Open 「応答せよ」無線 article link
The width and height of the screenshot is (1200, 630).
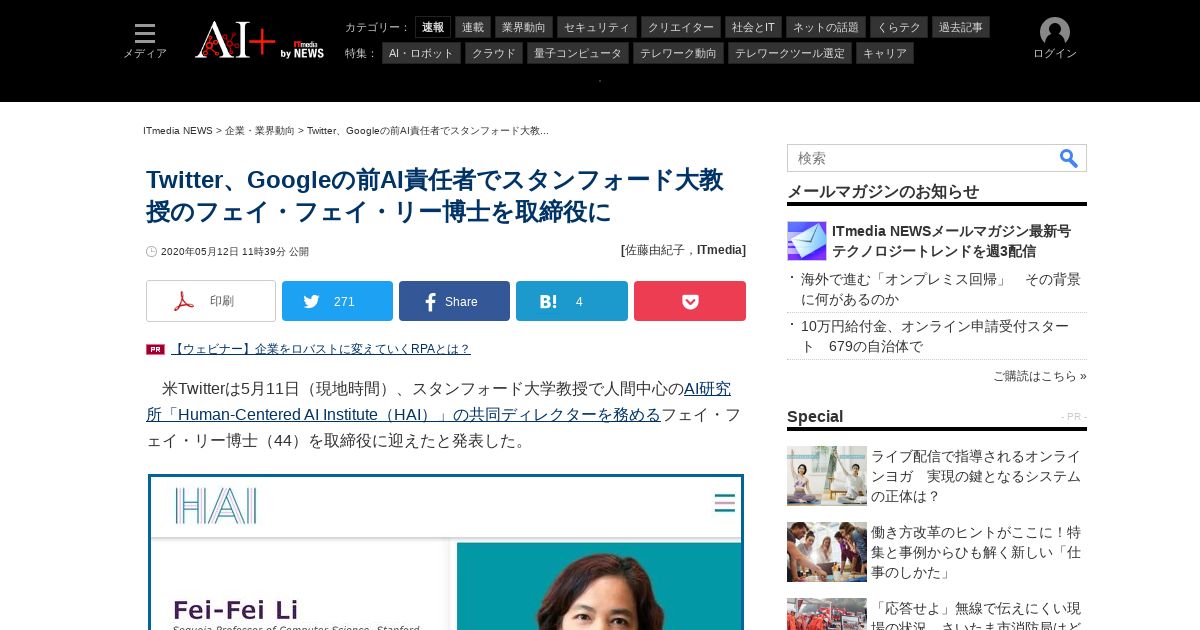[976, 615]
